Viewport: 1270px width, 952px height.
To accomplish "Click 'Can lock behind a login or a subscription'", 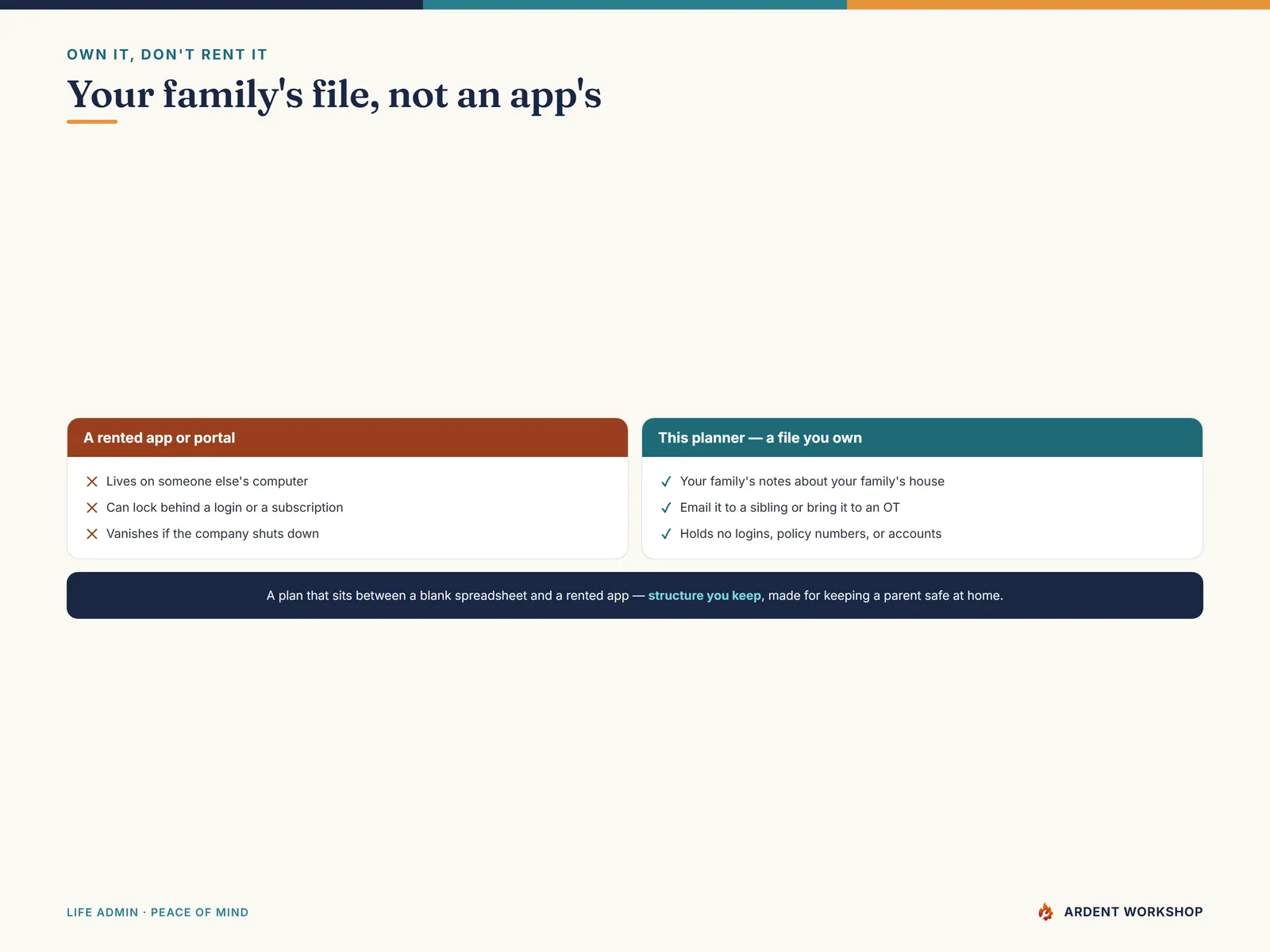I will click(225, 508).
